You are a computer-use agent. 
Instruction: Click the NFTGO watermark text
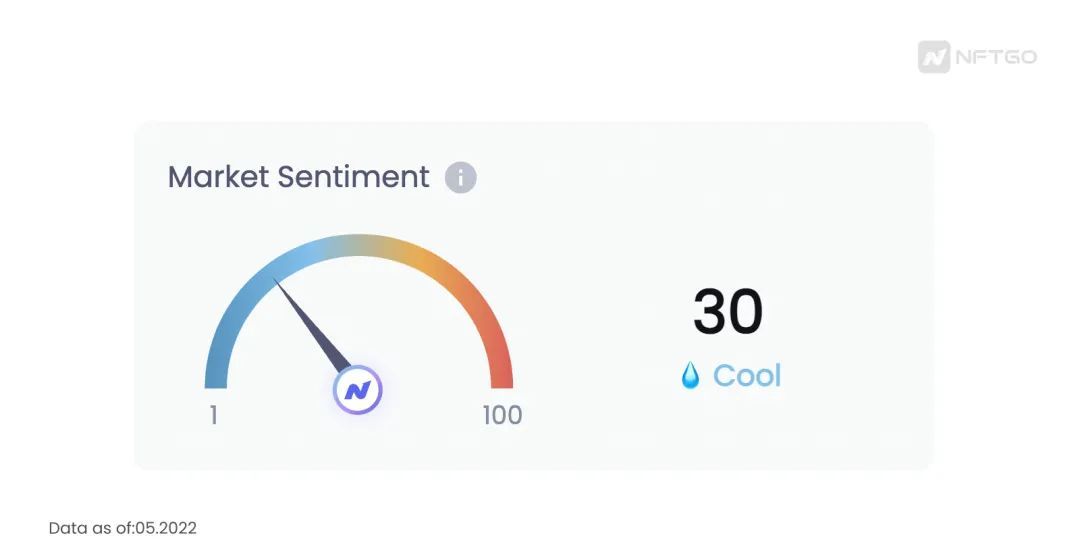point(996,57)
